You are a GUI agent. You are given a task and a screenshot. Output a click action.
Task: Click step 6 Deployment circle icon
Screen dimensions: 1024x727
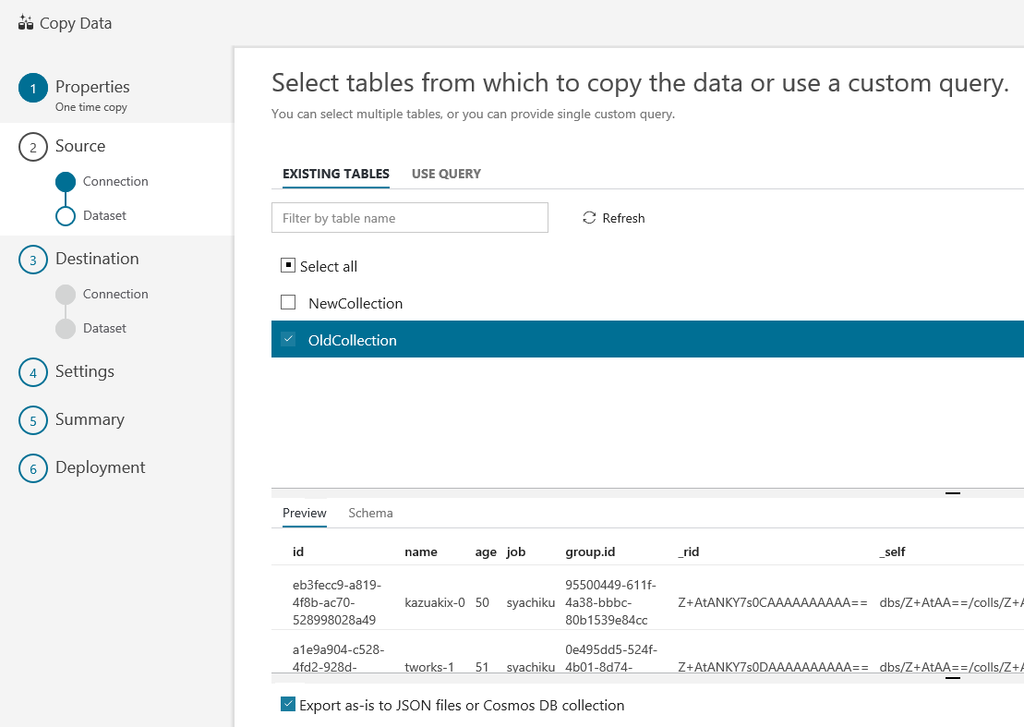coord(33,468)
